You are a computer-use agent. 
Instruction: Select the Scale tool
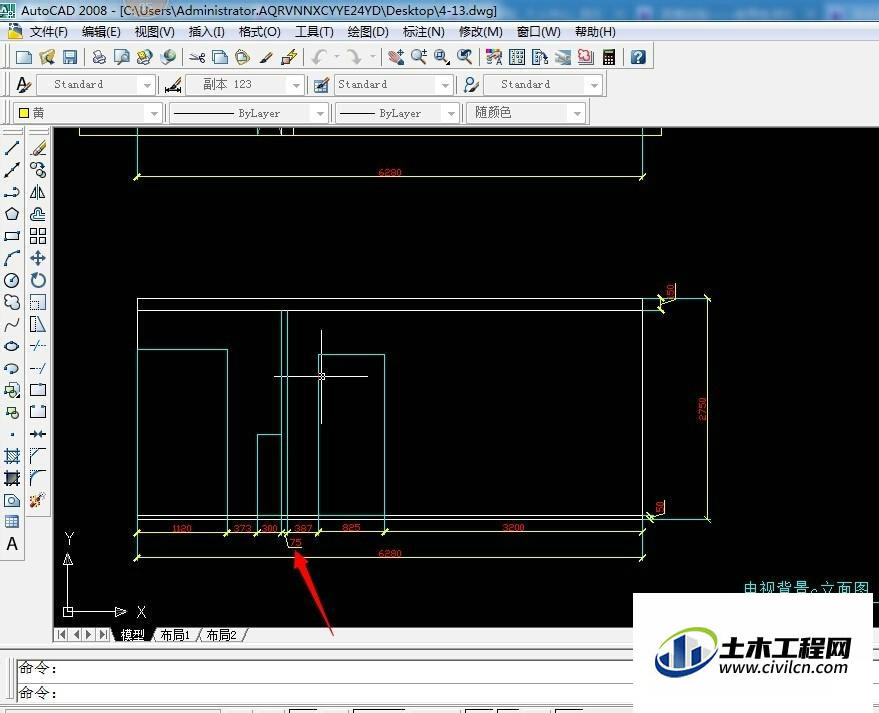[38, 302]
